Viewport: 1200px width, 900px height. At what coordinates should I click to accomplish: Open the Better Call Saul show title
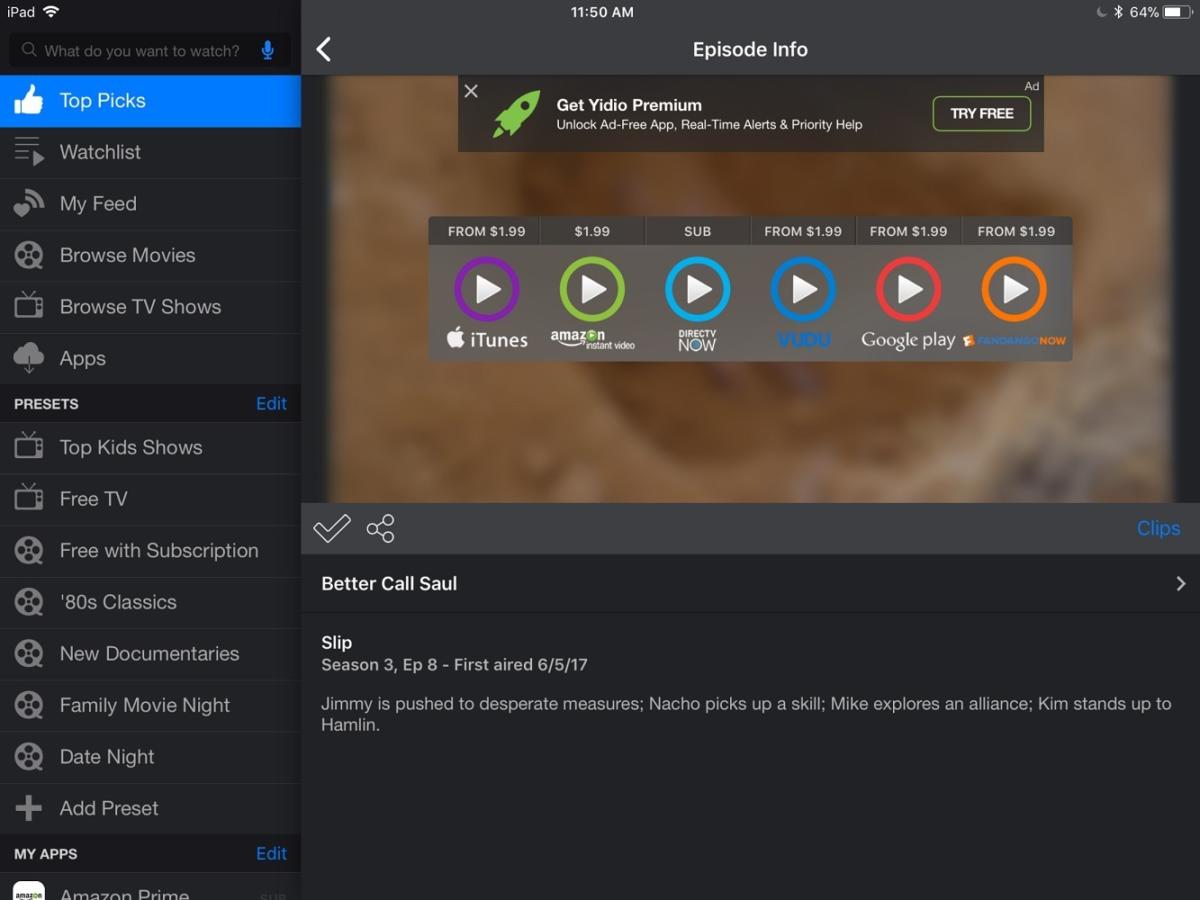tap(389, 584)
